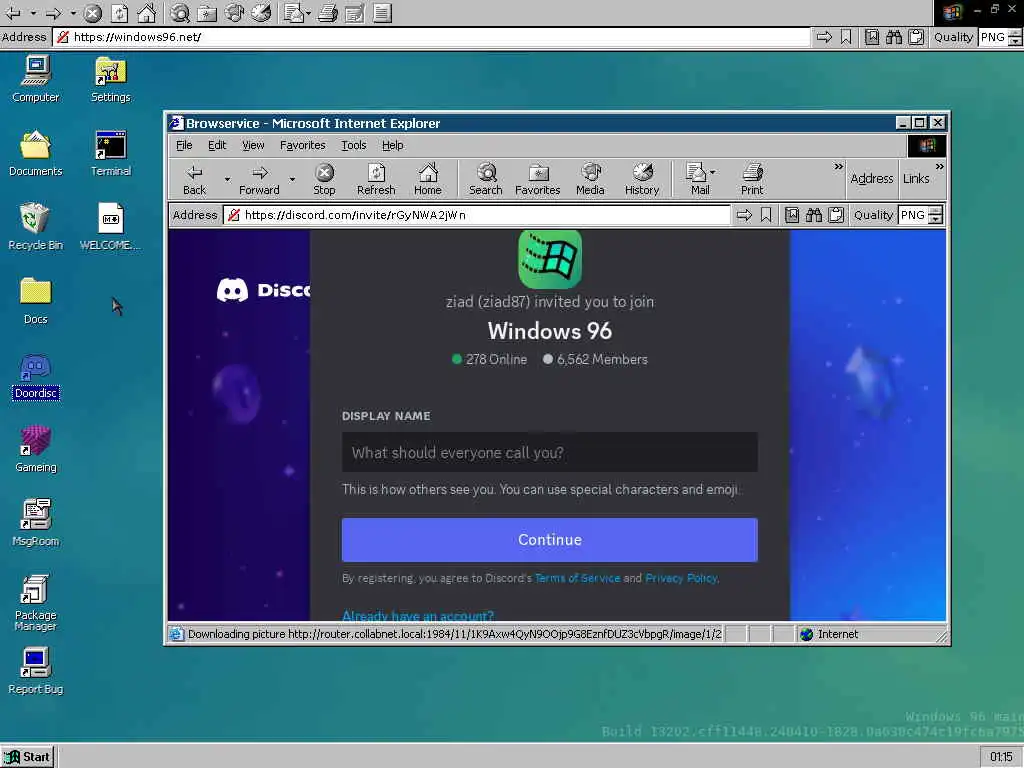Open the Privacy Policy link

681,578
